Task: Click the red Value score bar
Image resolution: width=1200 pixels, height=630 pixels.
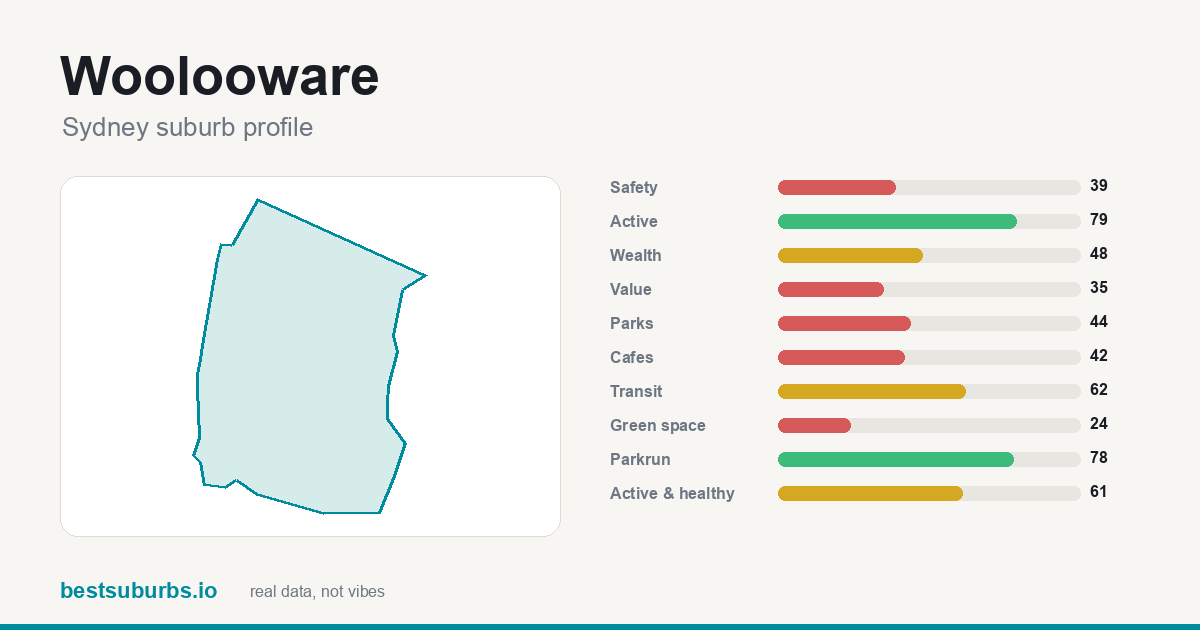Action: click(831, 289)
